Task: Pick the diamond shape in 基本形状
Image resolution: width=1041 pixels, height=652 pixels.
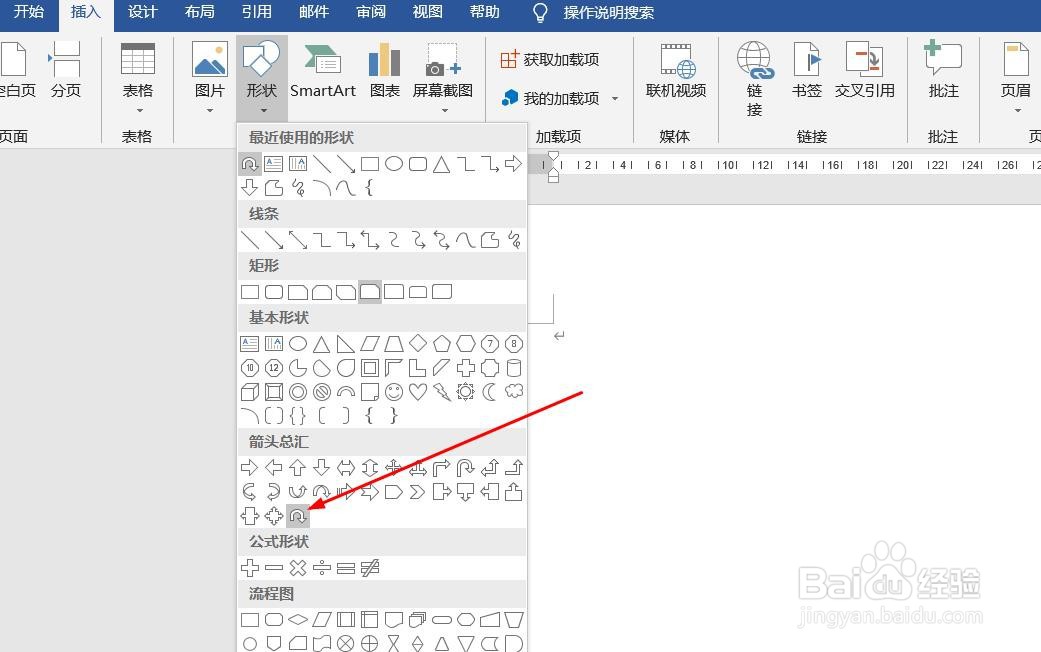Action: tap(418, 344)
